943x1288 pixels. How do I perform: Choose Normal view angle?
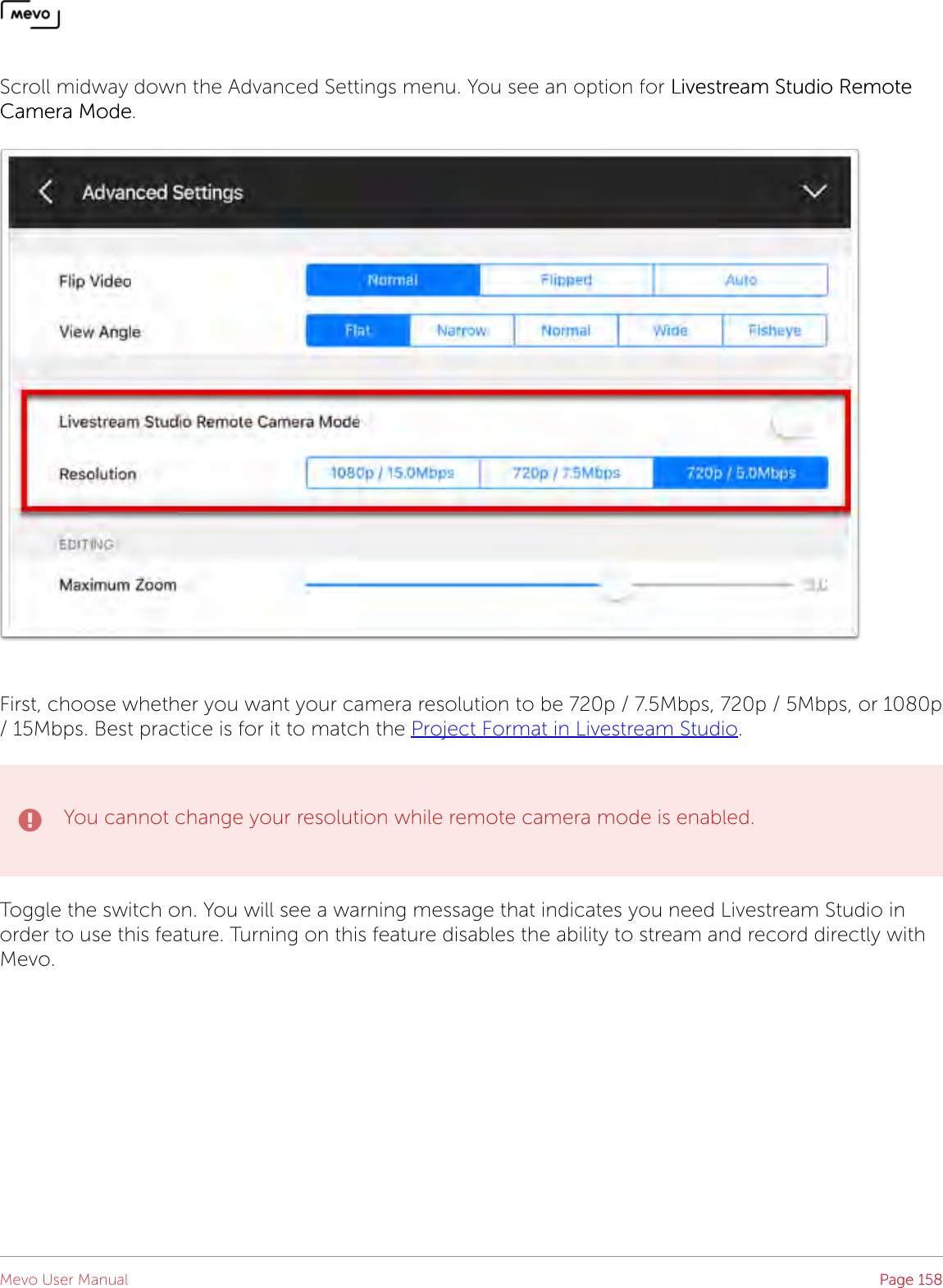click(566, 330)
